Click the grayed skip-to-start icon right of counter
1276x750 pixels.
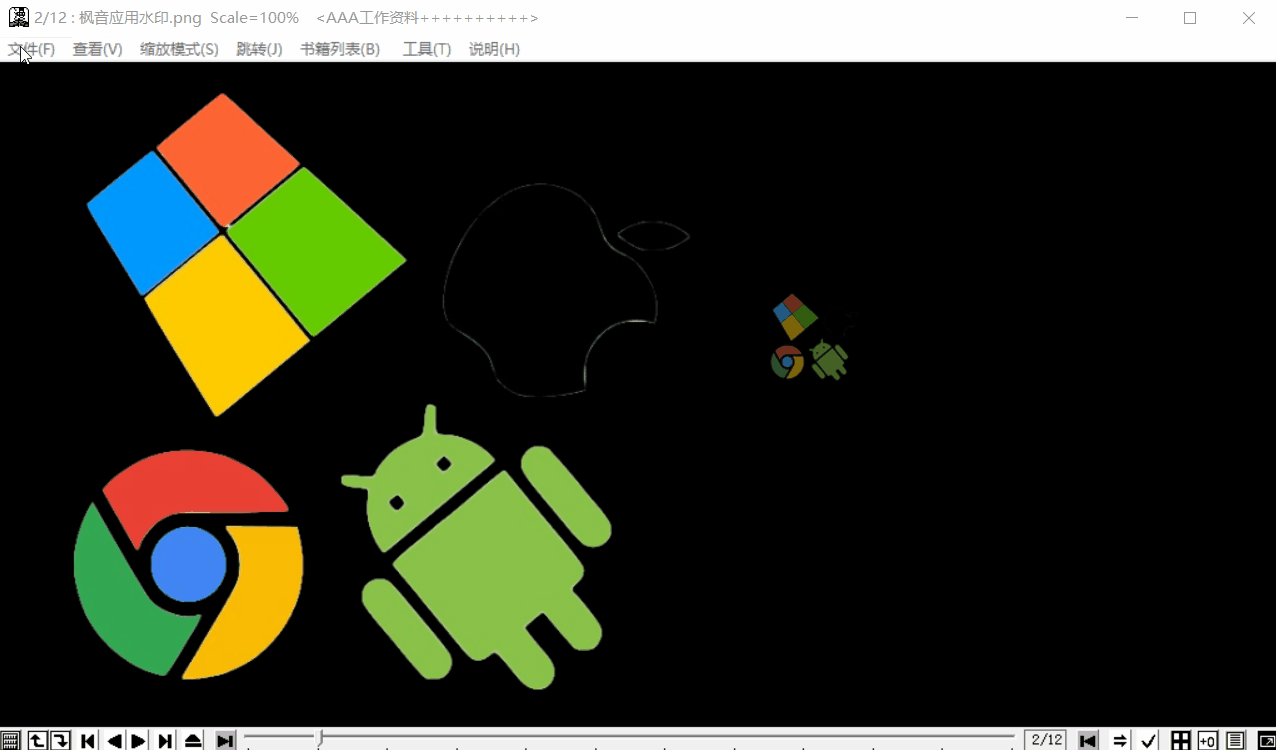[x=1088, y=740]
